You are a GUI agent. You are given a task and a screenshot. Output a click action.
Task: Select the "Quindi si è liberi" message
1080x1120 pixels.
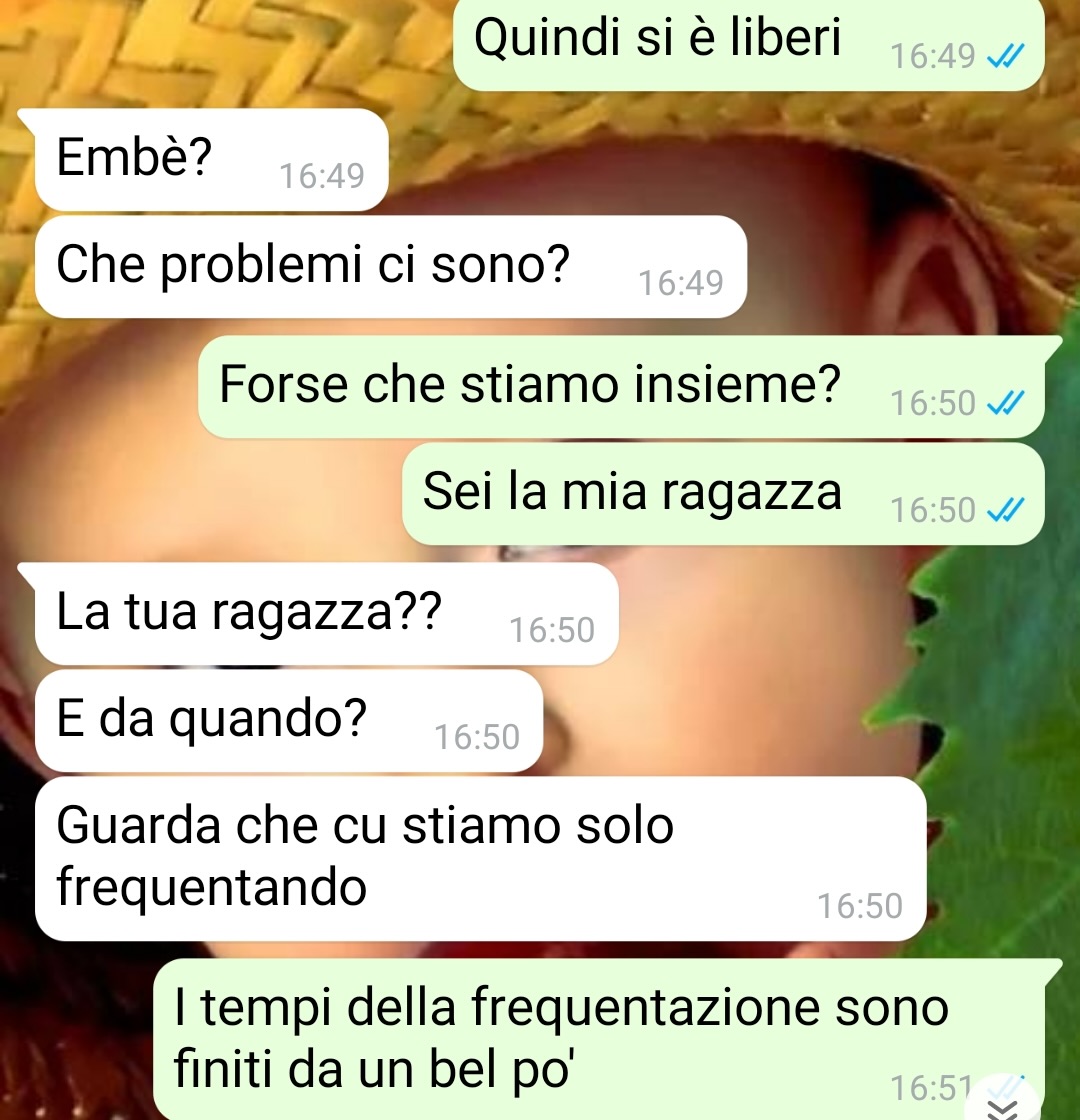749,44
